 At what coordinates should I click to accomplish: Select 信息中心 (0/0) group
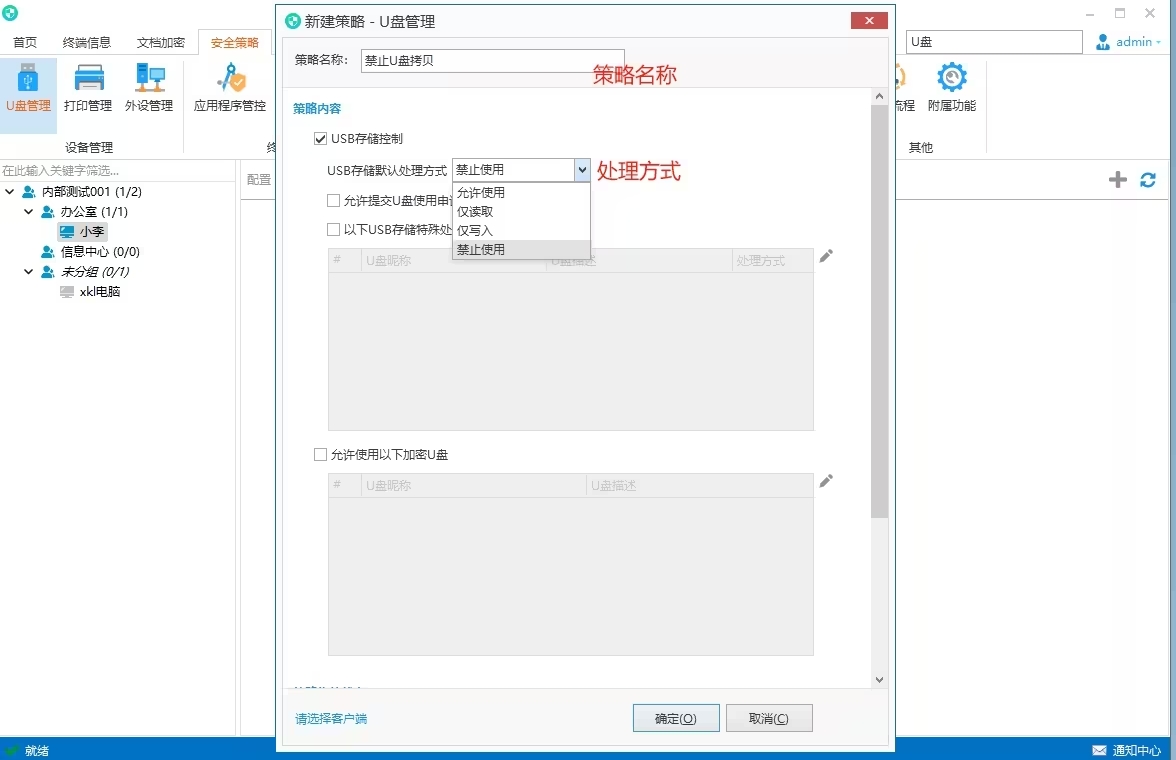click(x=100, y=251)
